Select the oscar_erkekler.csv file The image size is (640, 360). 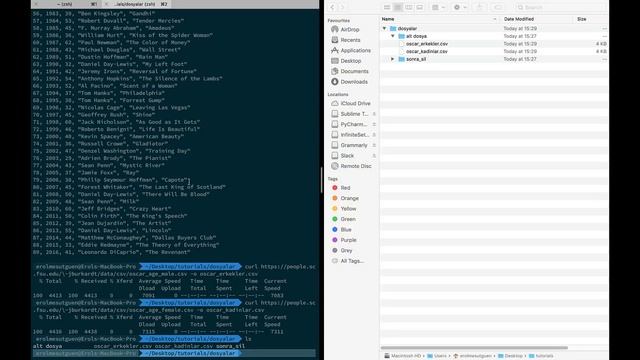494,44
